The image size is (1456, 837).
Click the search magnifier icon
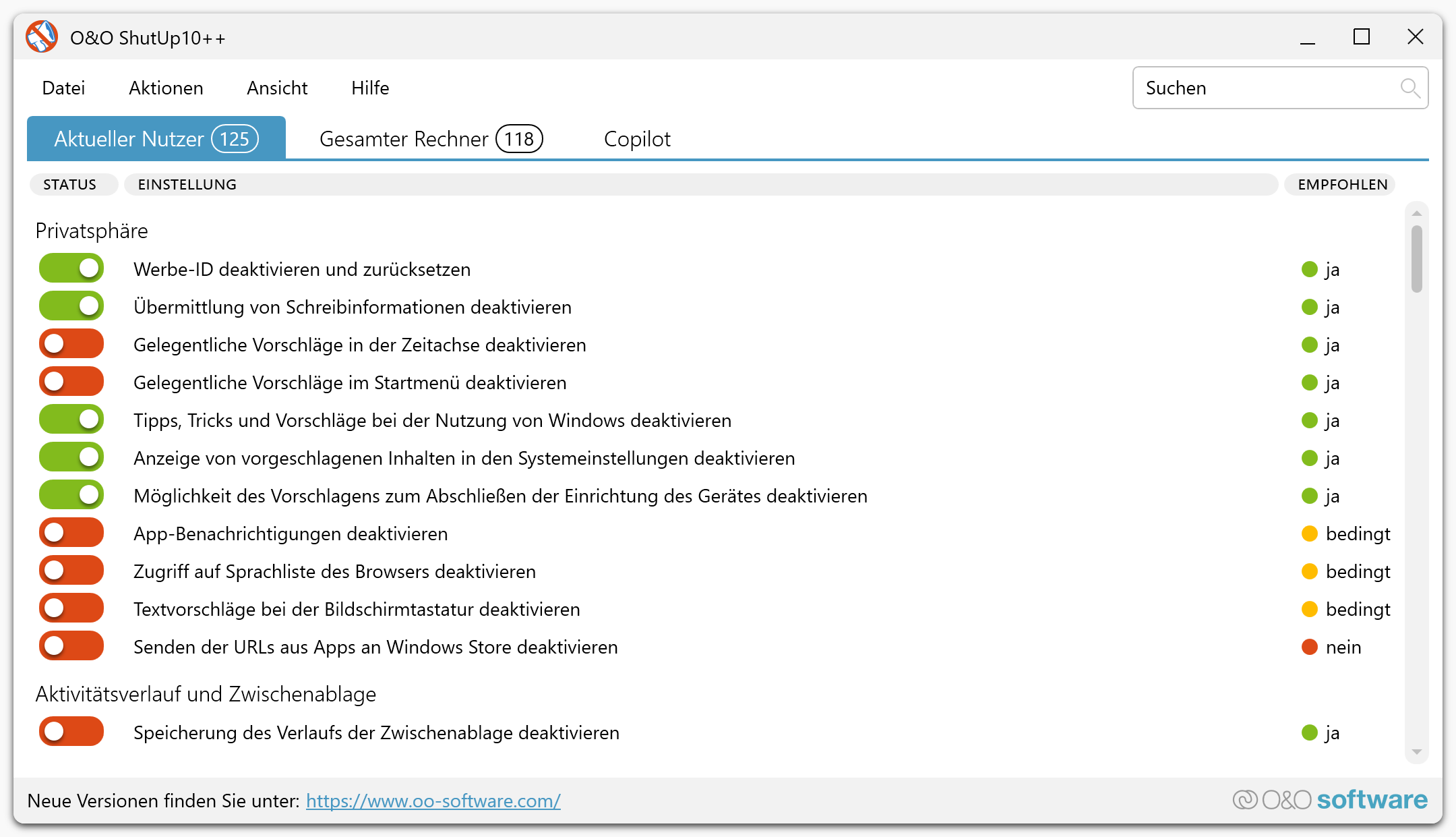[x=1409, y=88]
